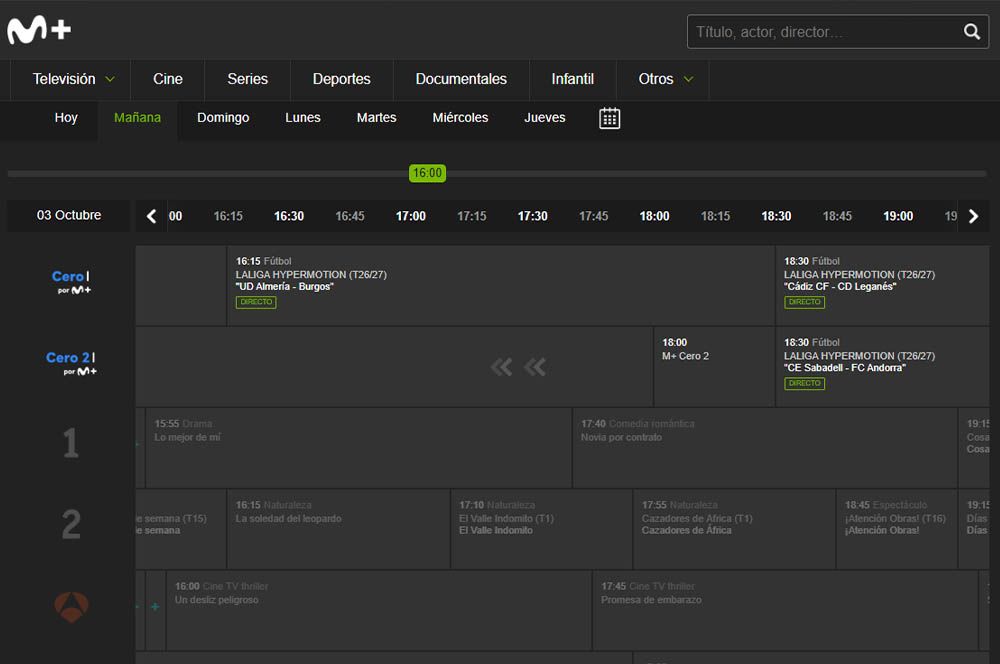Click the double rewind arrows on Cero 2
Viewport: 1000px width, 664px height.
[518, 367]
